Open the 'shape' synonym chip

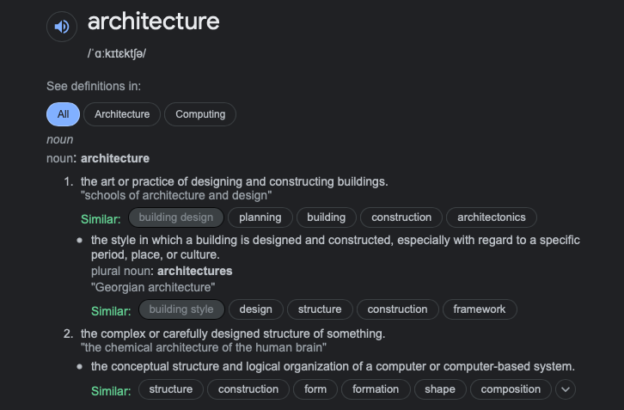[x=440, y=389]
